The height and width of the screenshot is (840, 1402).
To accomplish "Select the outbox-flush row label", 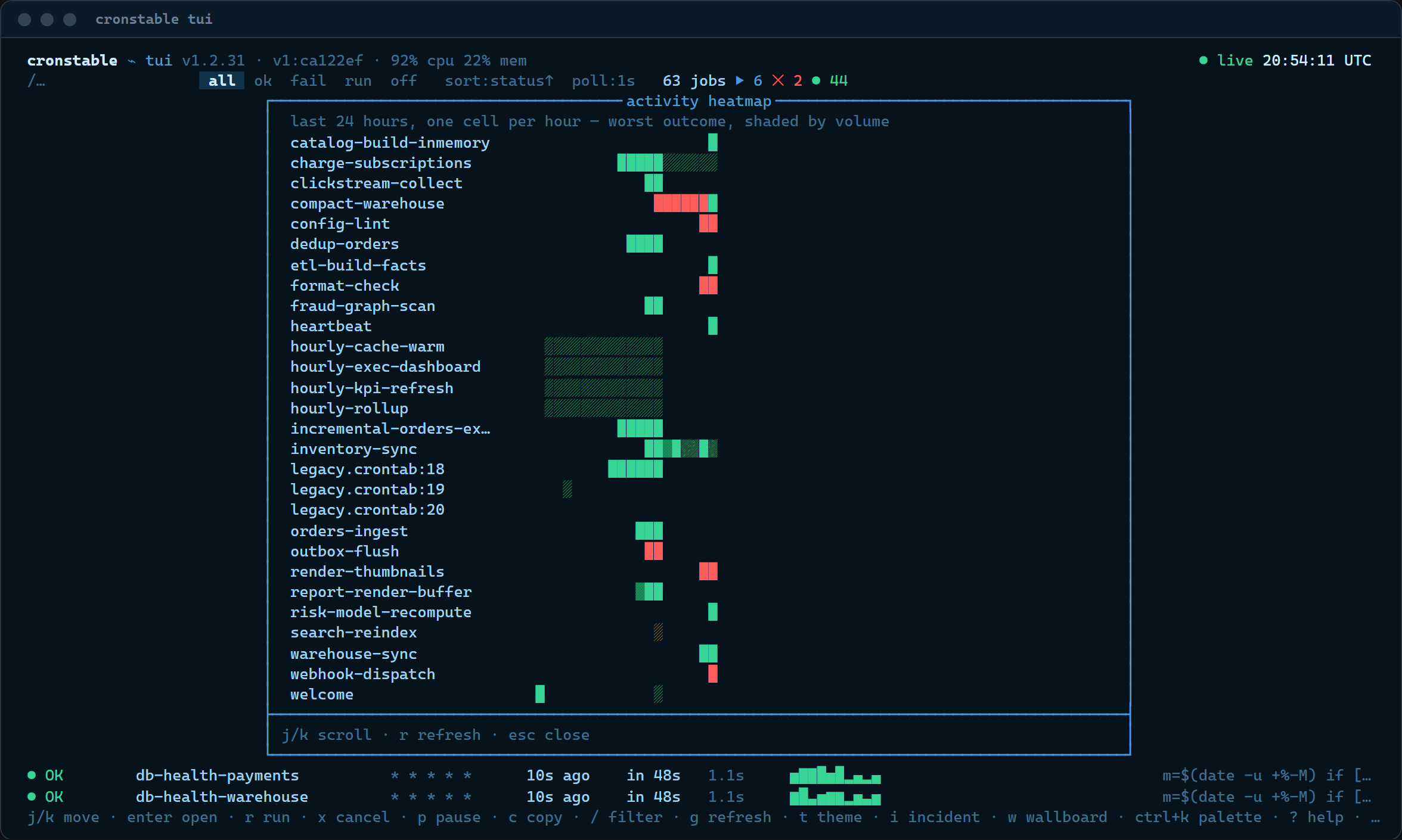I will pyautogui.click(x=345, y=551).
